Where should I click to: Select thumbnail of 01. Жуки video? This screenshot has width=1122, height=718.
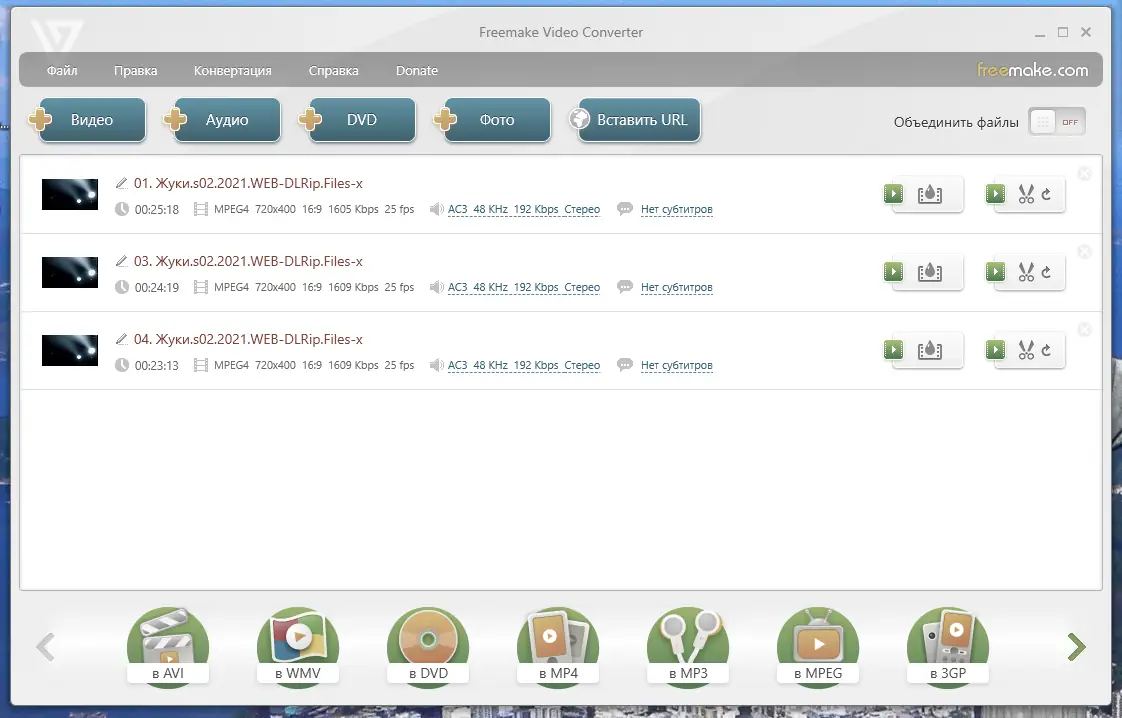pos(69,194)
